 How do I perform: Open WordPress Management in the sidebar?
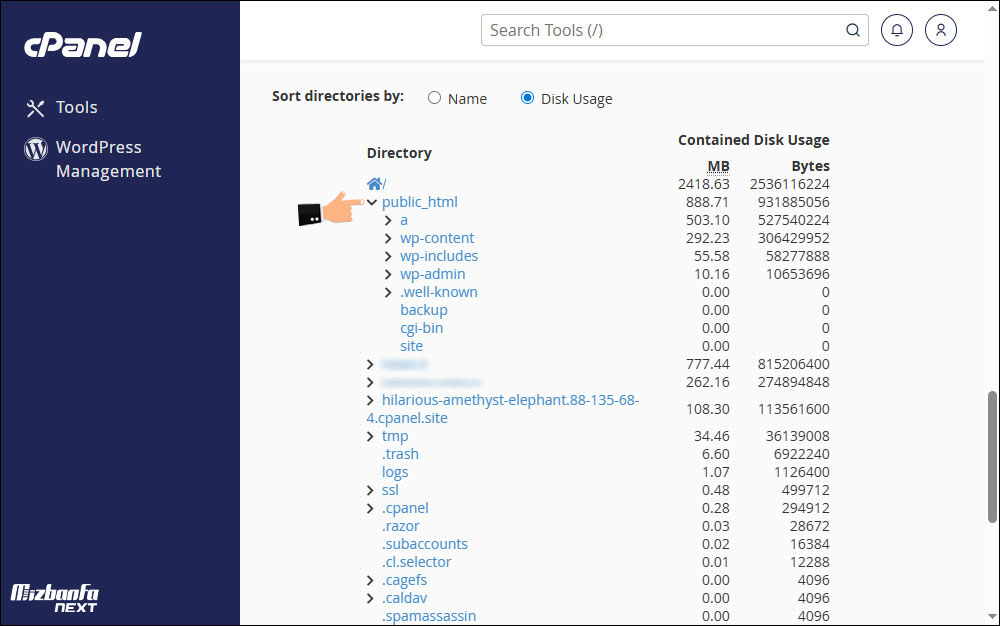(108, 159)
